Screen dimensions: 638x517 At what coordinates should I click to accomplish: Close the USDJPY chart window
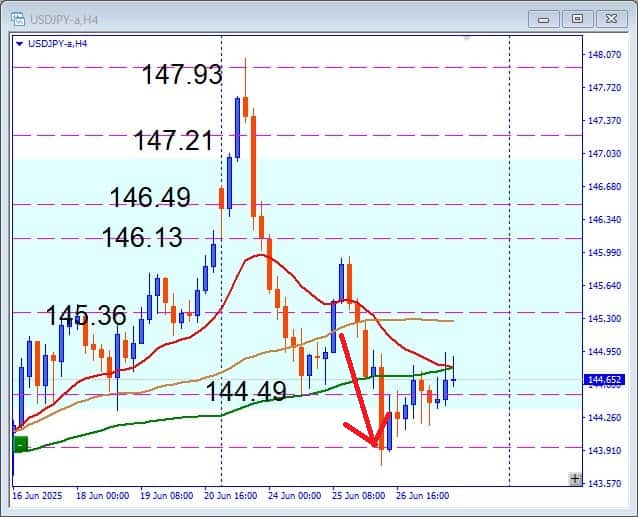(611, 19)
